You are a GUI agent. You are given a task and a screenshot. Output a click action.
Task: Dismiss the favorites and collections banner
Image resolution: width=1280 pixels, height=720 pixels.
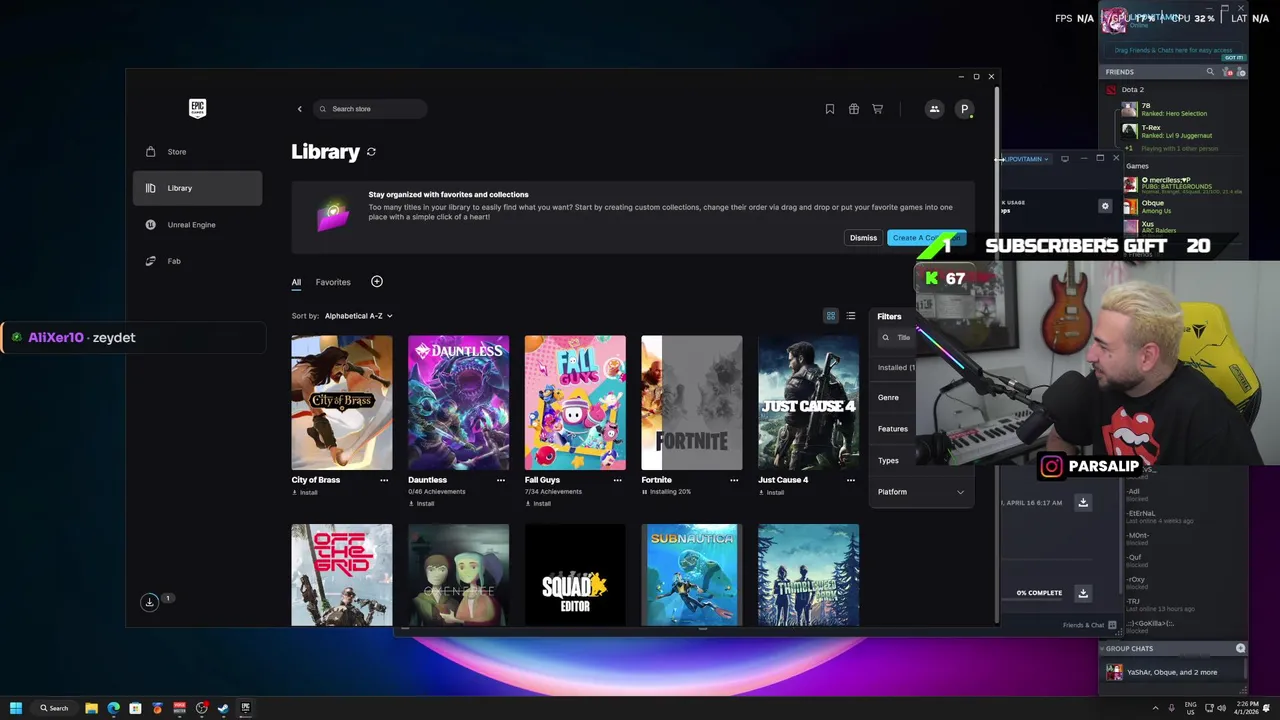pos(863,238)
